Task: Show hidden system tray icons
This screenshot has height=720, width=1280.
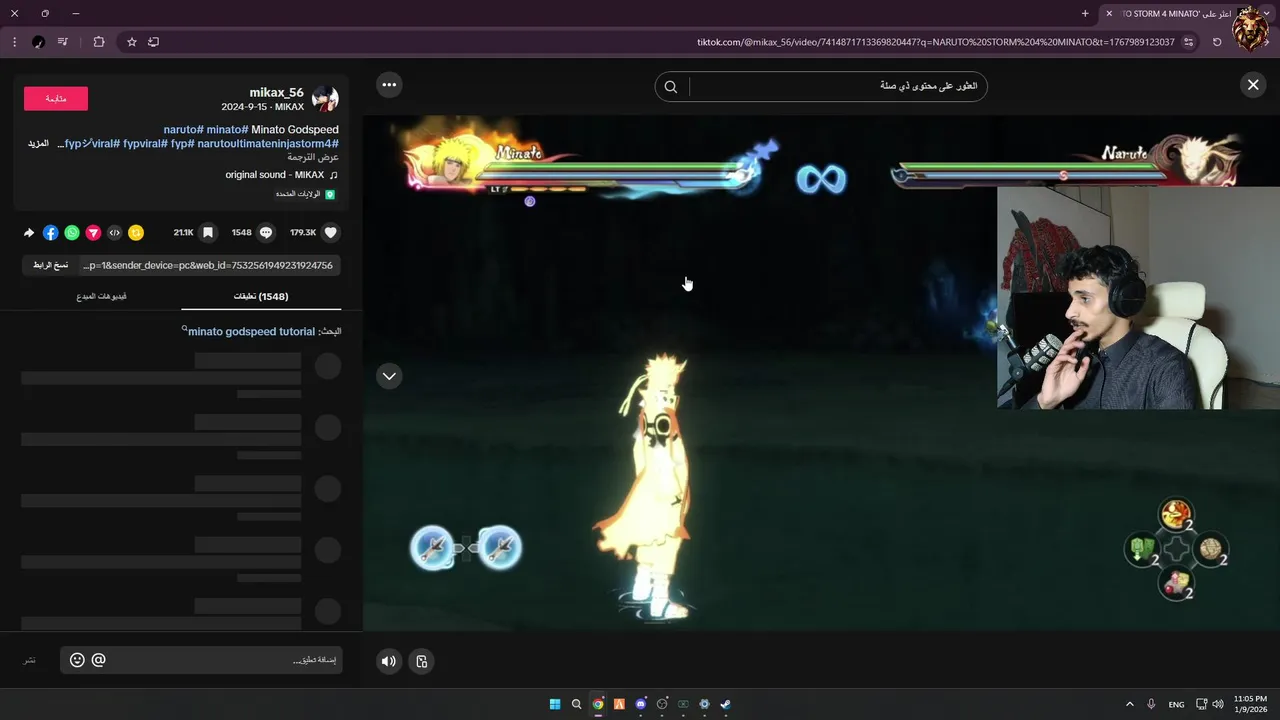Action: [x=1130, y=704]
